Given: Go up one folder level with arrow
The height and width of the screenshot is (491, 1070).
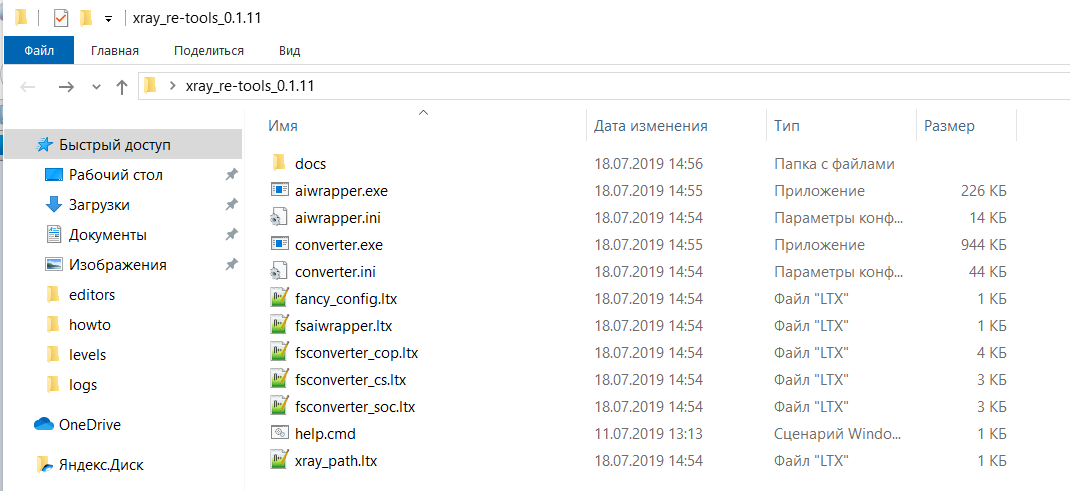Looking at the screenshot, I should pyautogui.click(x=121, y=87).
